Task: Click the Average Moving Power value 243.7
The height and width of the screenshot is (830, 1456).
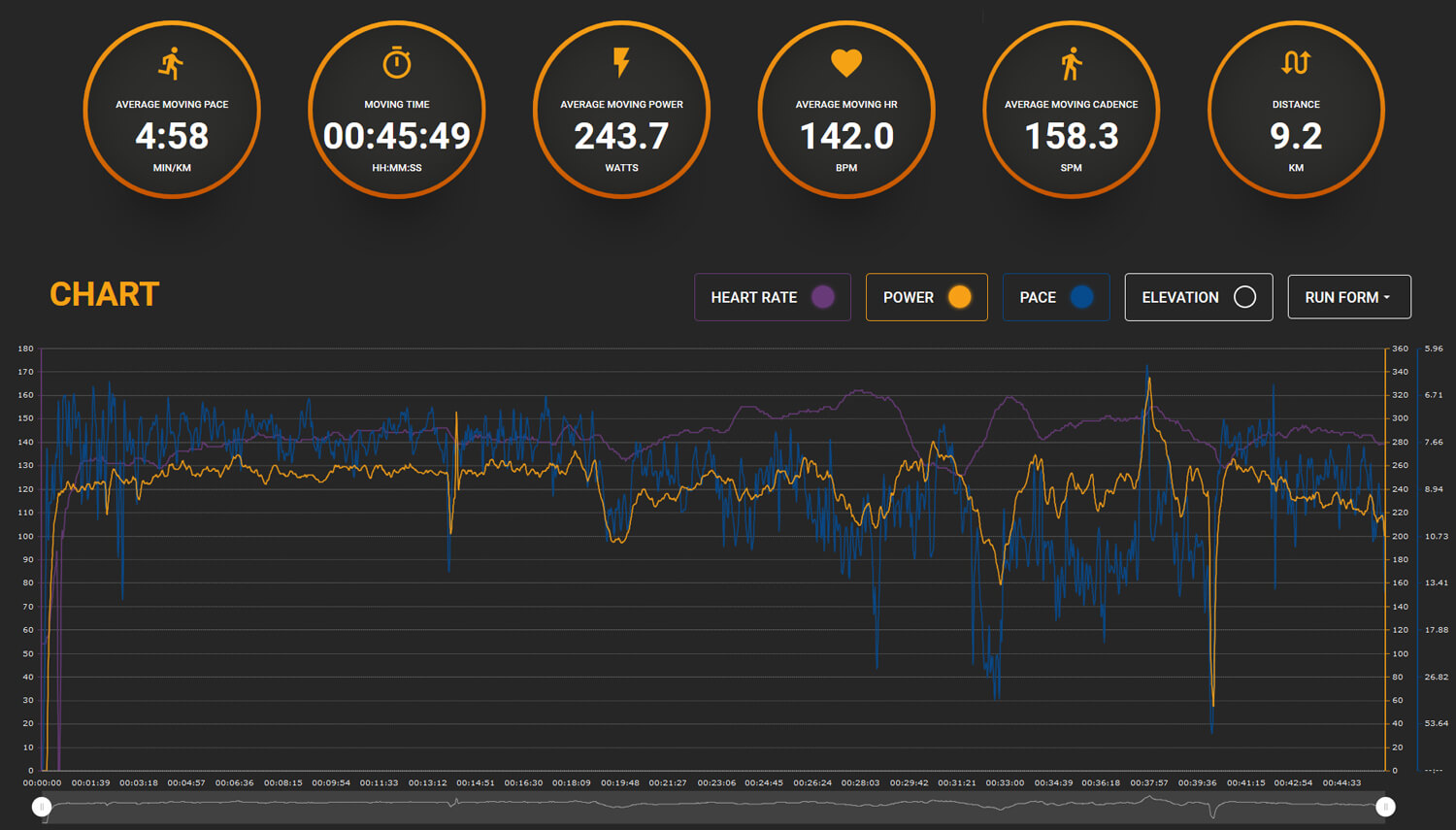Action: pos(621,136)
